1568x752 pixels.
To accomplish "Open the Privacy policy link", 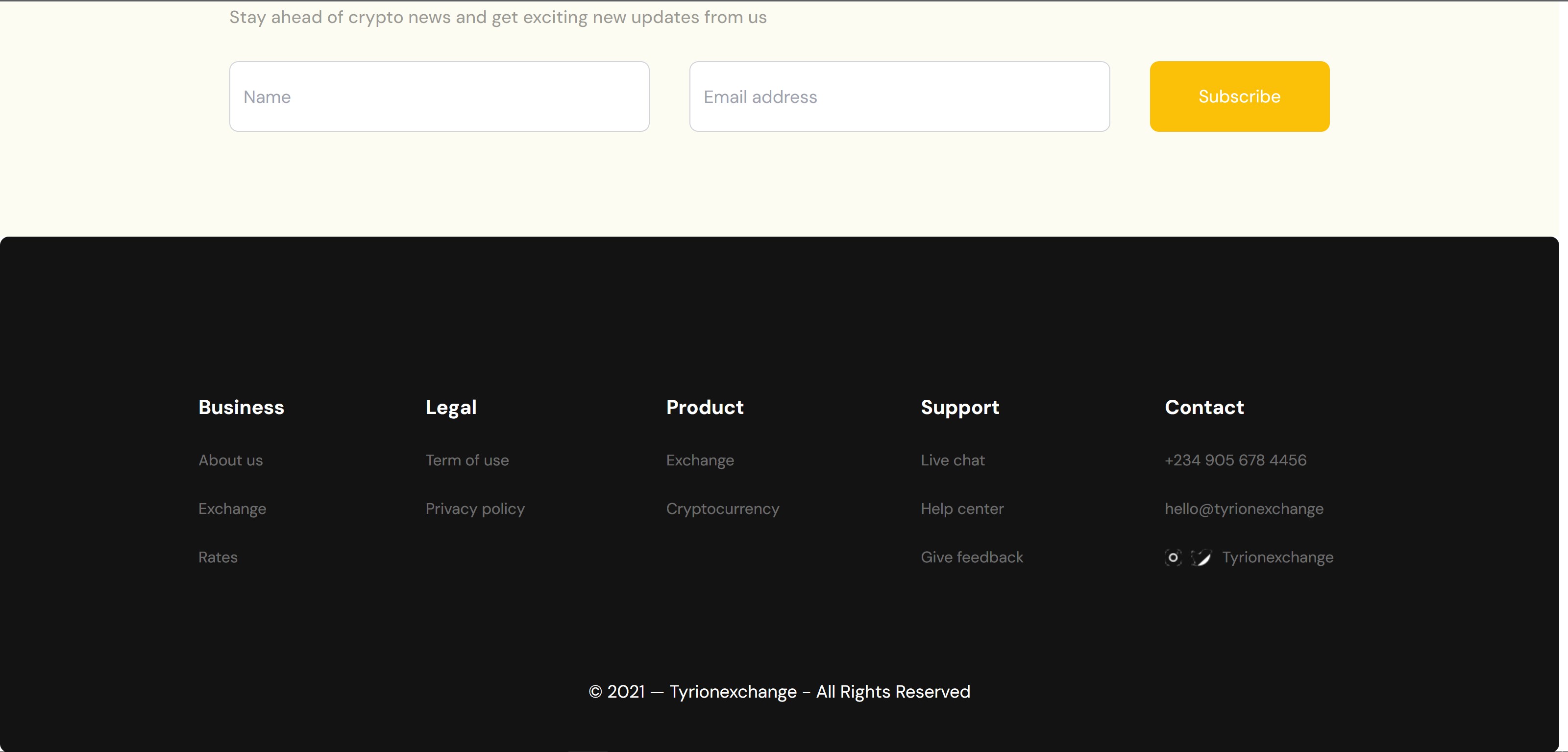I will 475,509.
